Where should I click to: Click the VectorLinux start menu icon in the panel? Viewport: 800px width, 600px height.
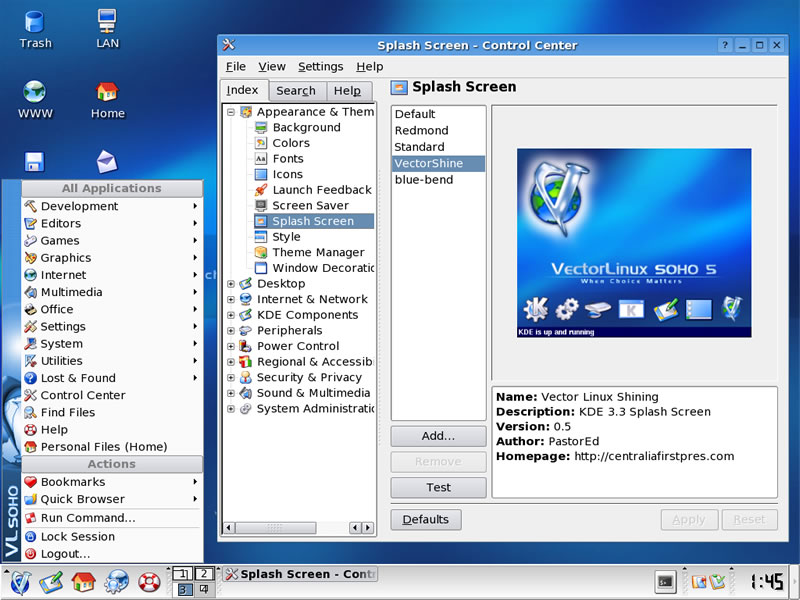[20, 583]
